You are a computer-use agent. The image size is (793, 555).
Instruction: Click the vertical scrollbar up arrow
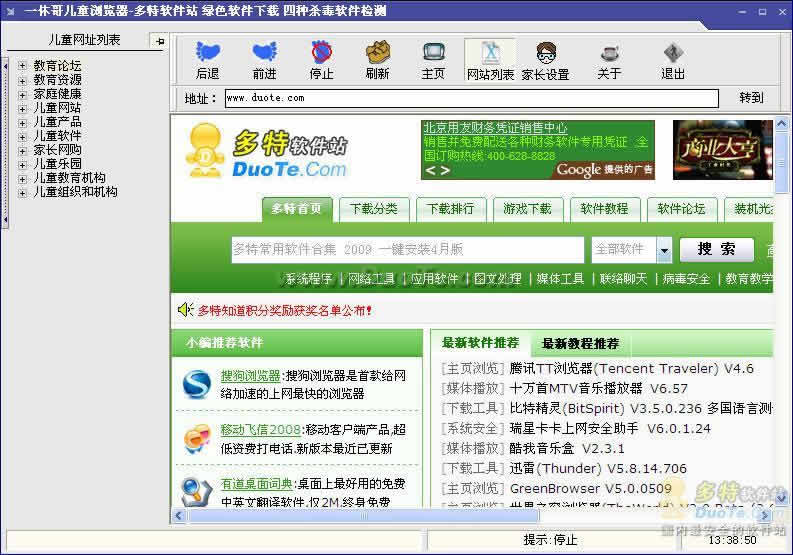click(781, 123)
